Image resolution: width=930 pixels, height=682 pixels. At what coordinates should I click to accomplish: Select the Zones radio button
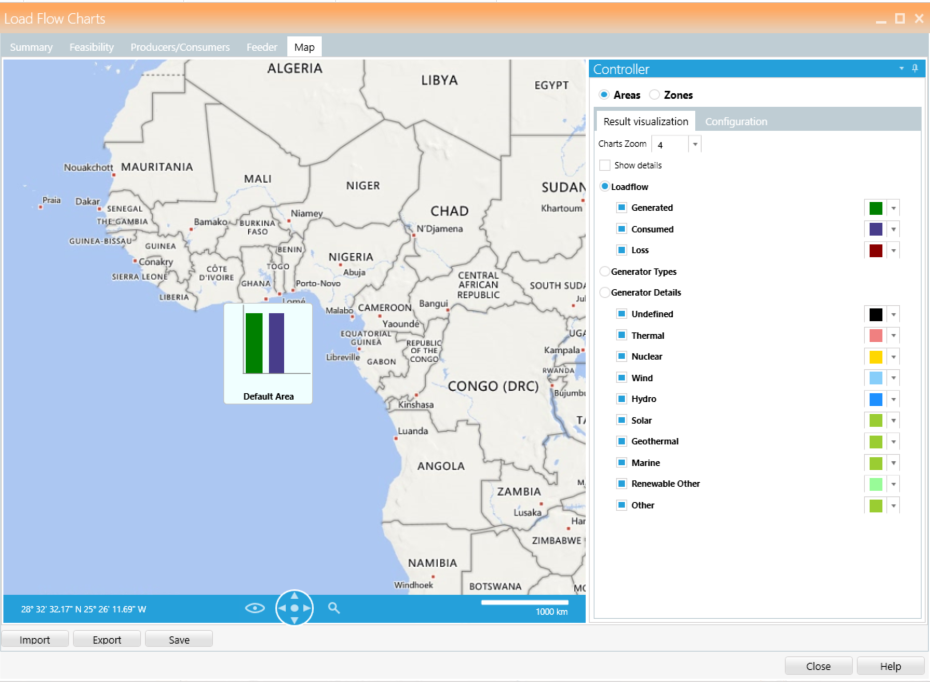coord(654,95)
